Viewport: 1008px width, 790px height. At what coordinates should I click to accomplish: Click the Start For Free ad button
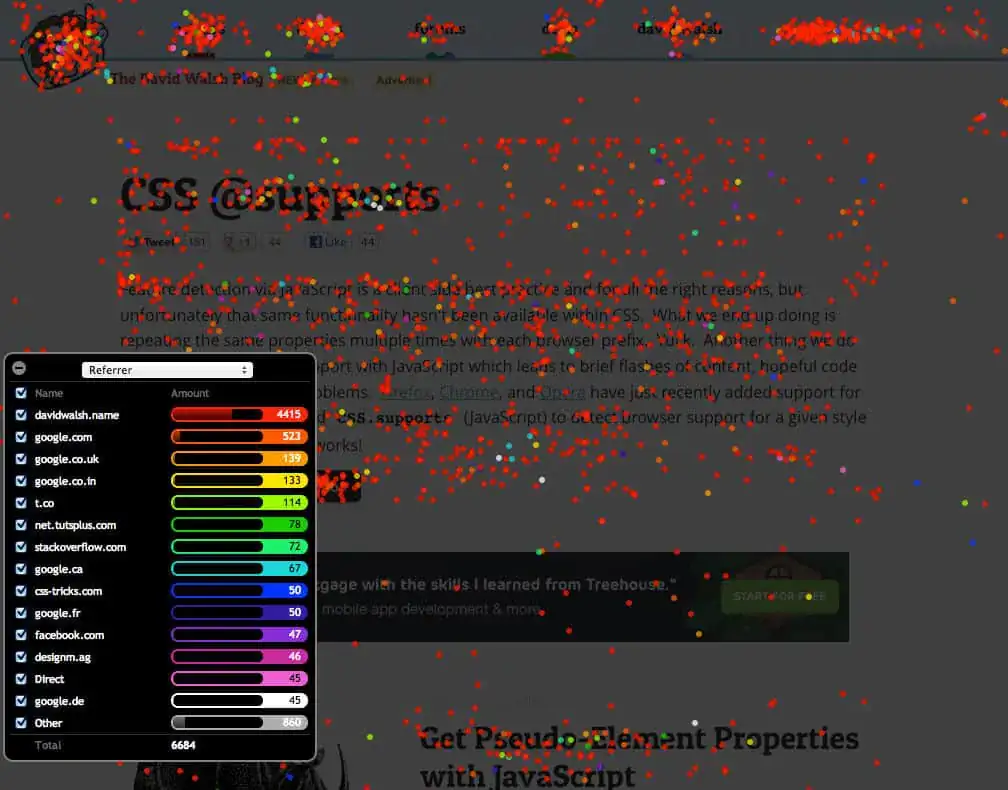(779, 597)
